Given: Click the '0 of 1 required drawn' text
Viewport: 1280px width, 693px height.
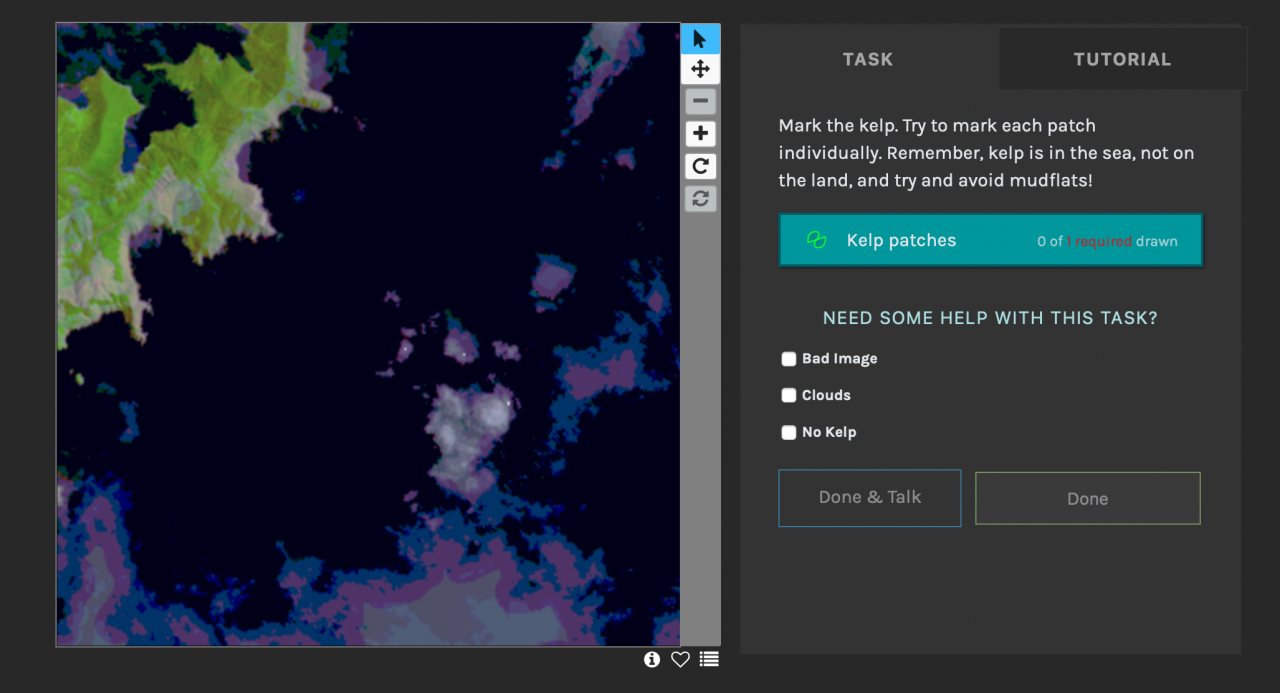Looking at the screenshot, I should click(1107, 241).
